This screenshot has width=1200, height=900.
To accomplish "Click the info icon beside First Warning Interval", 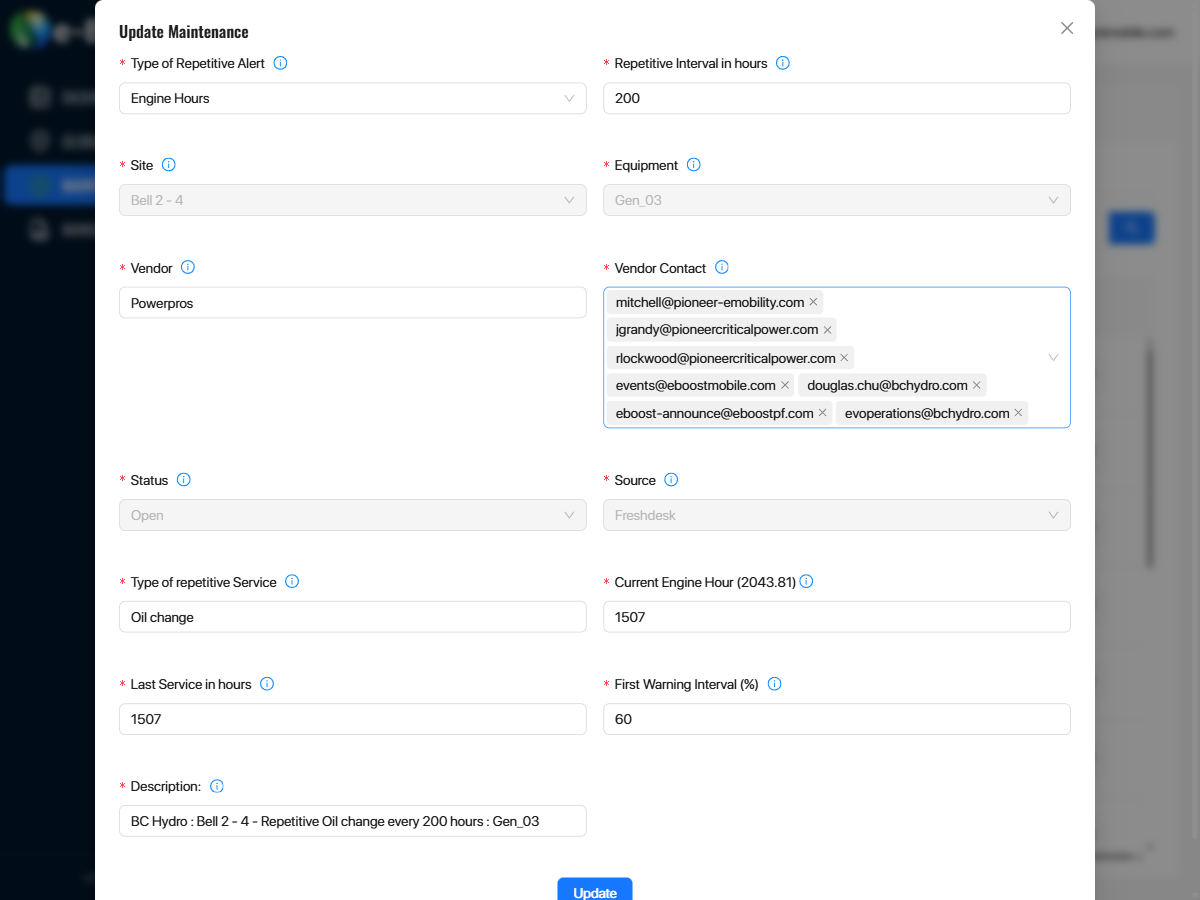I will pyautogui.click(x=774, y=684).
